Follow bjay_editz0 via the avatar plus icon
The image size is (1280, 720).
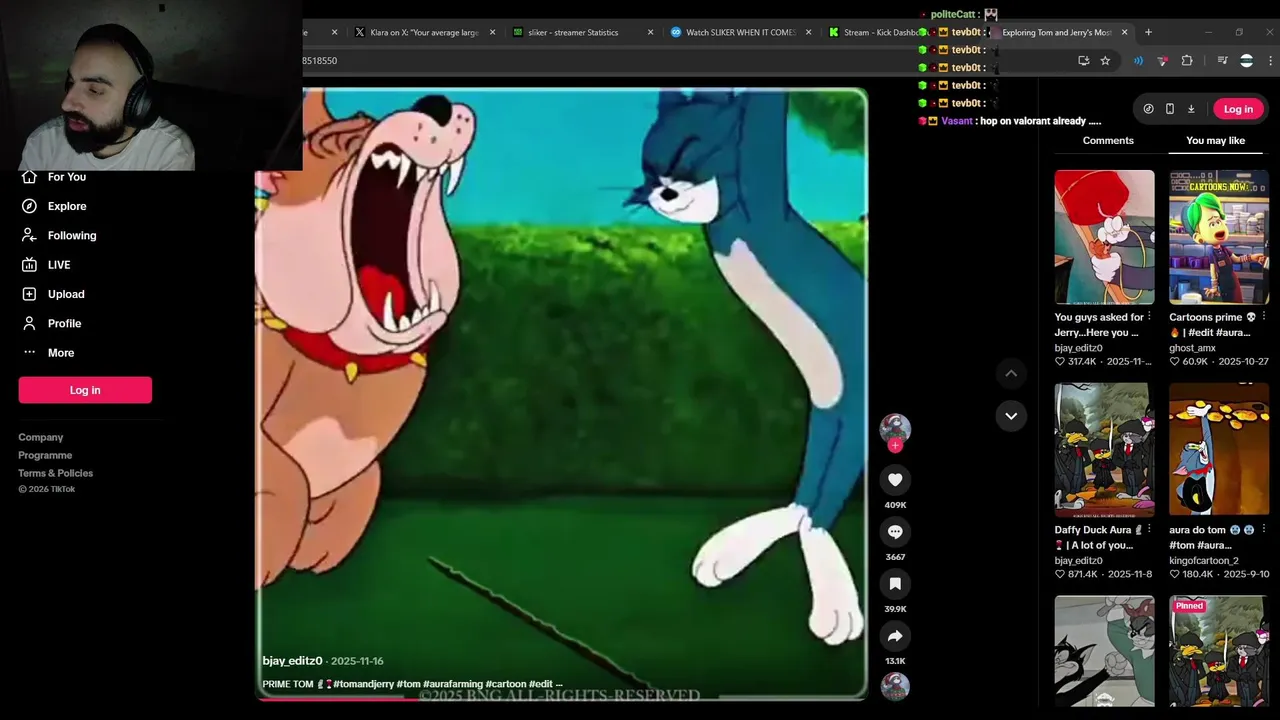click(895, 446)
